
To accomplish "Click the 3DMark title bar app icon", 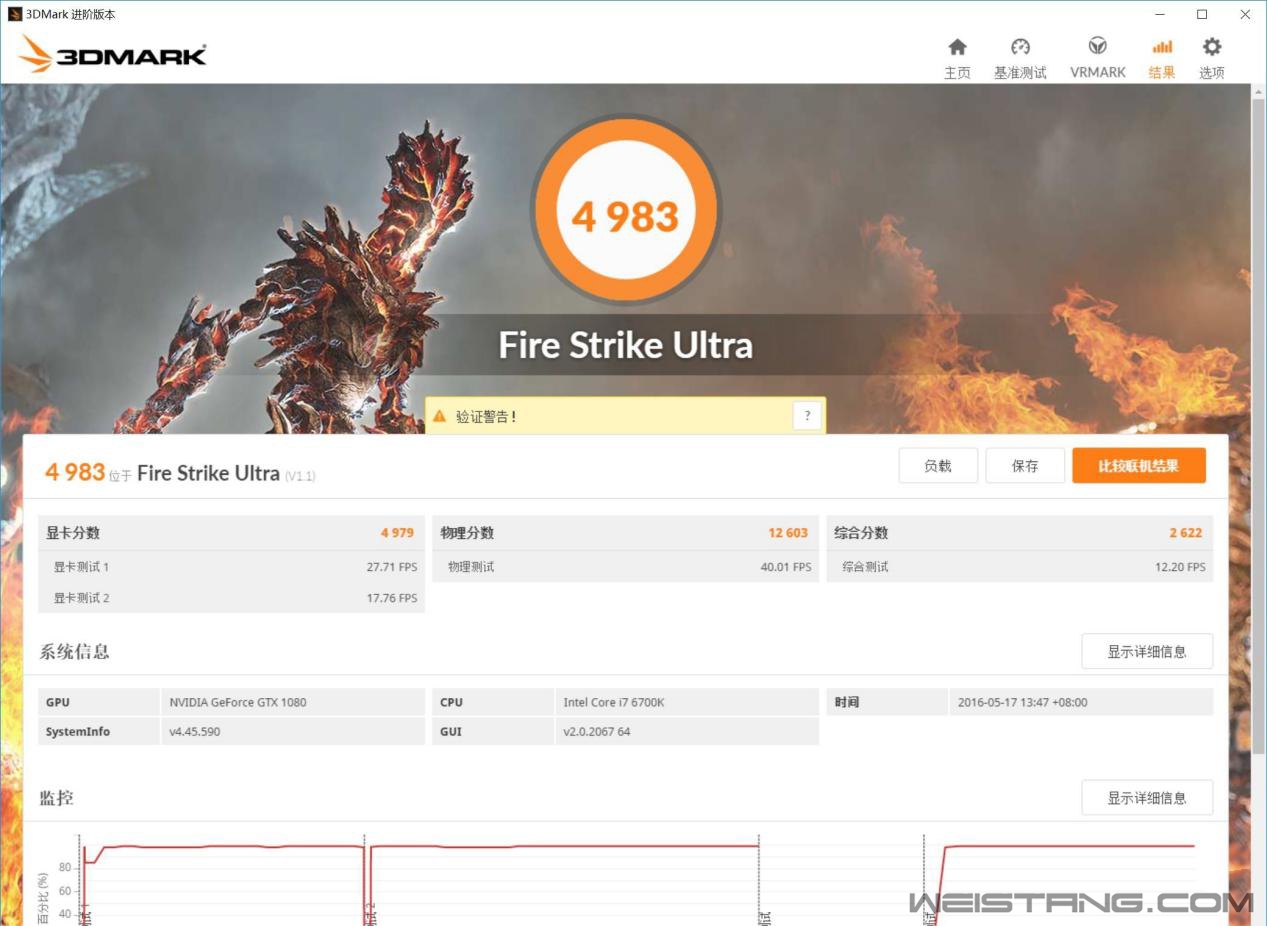I will 14,14.
